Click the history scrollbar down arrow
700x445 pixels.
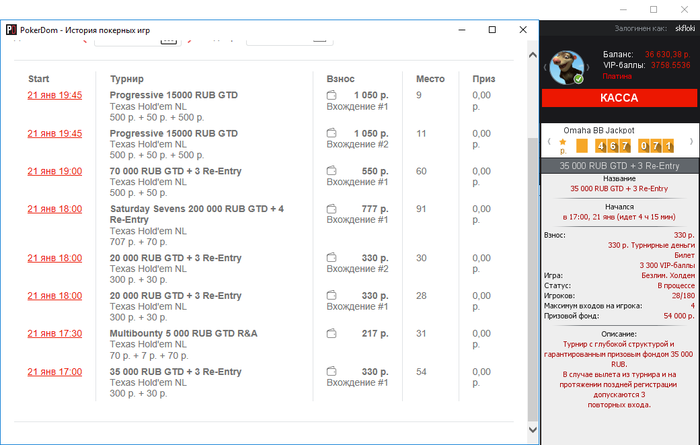click(533, 429)
